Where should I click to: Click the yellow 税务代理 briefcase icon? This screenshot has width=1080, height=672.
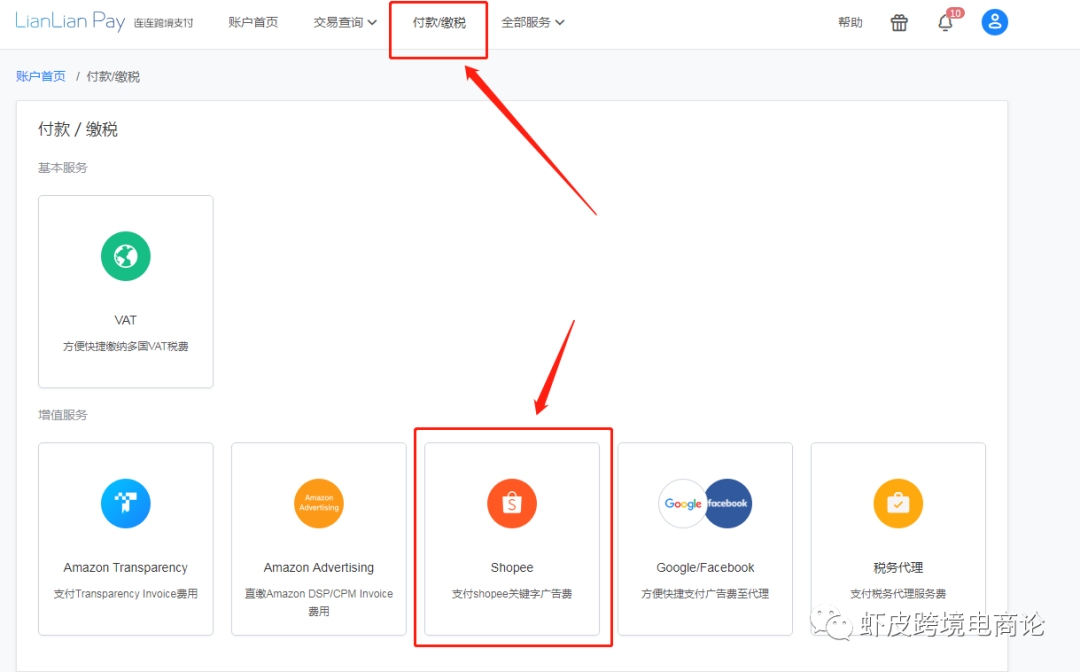(898, 503)
